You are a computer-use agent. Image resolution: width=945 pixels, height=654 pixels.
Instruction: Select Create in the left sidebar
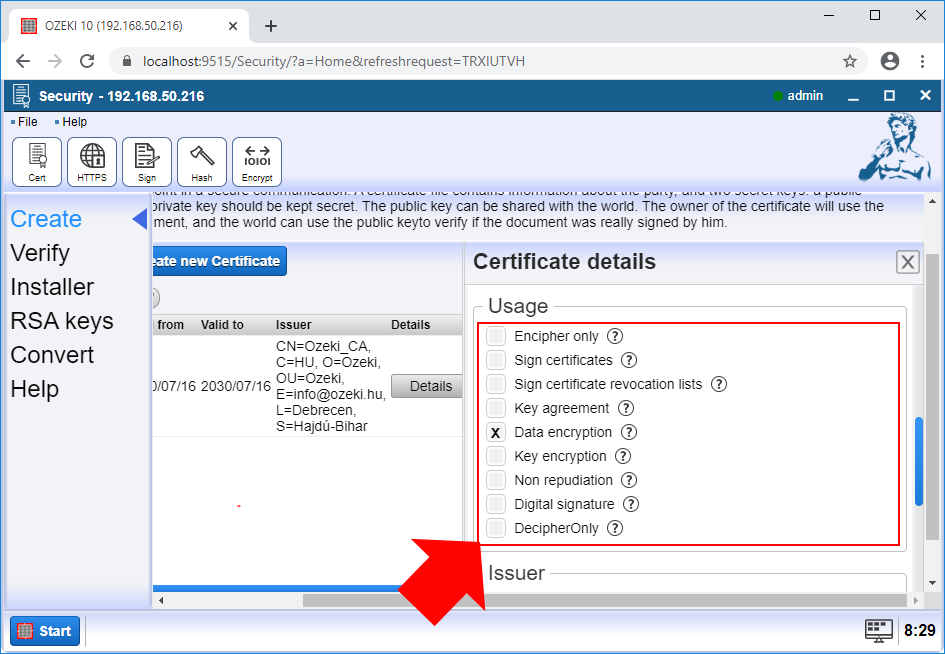(x=46, y=219)
